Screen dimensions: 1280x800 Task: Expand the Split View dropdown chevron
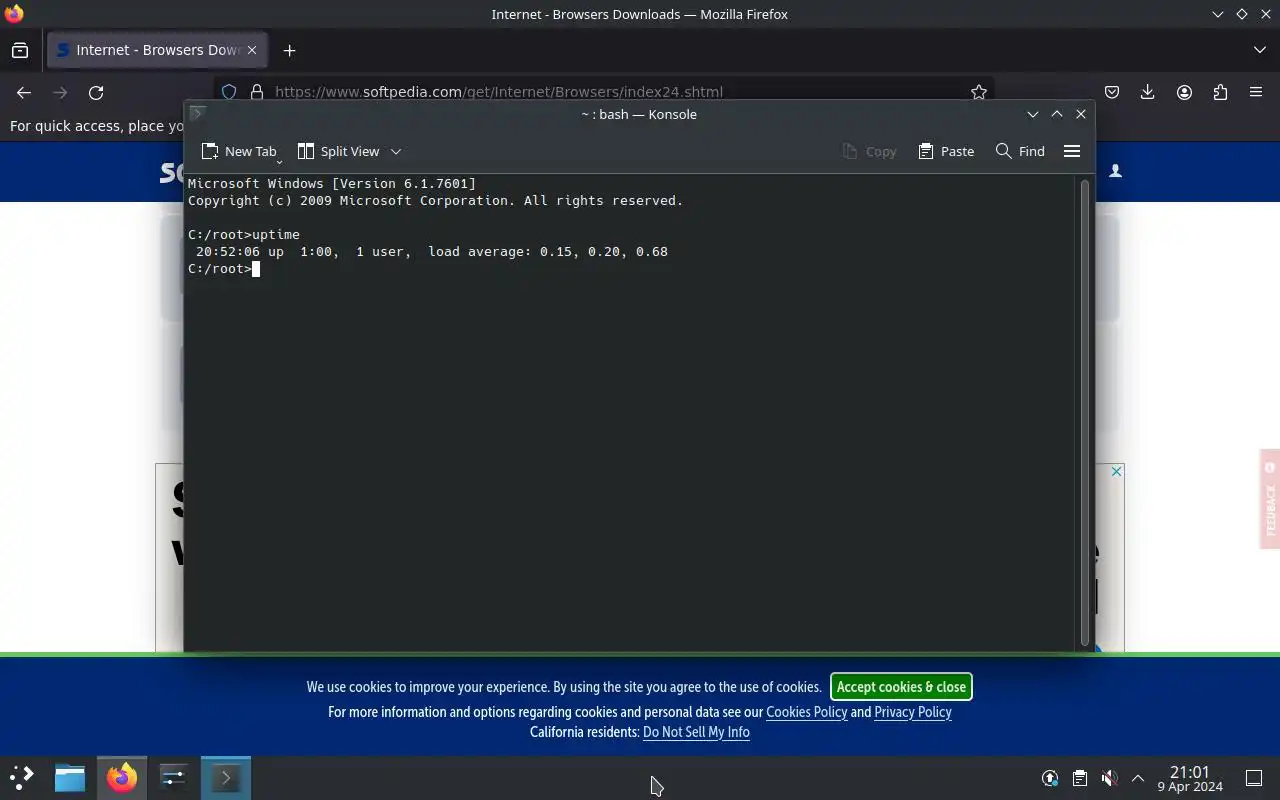click(396, 151)
